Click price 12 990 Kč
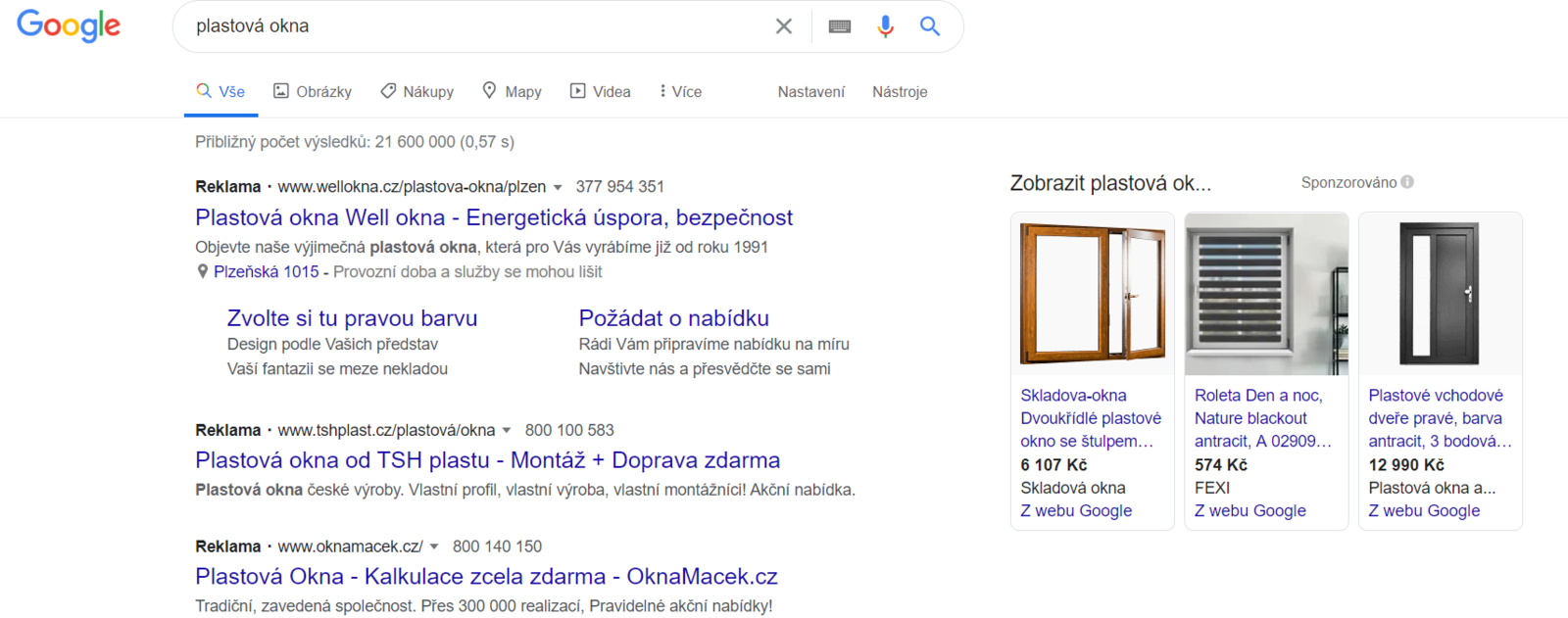1568x618 pixels. 1406,464
